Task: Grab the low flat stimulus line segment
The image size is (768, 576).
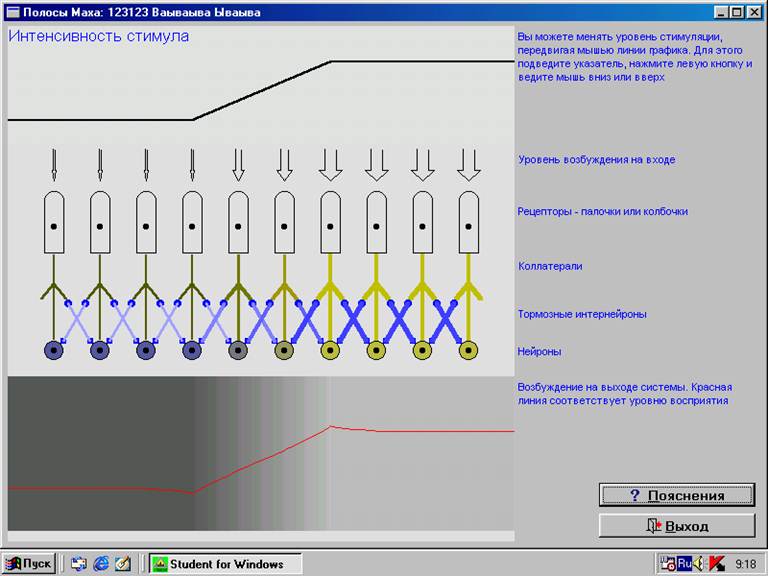Action: [x=100, y=120]
